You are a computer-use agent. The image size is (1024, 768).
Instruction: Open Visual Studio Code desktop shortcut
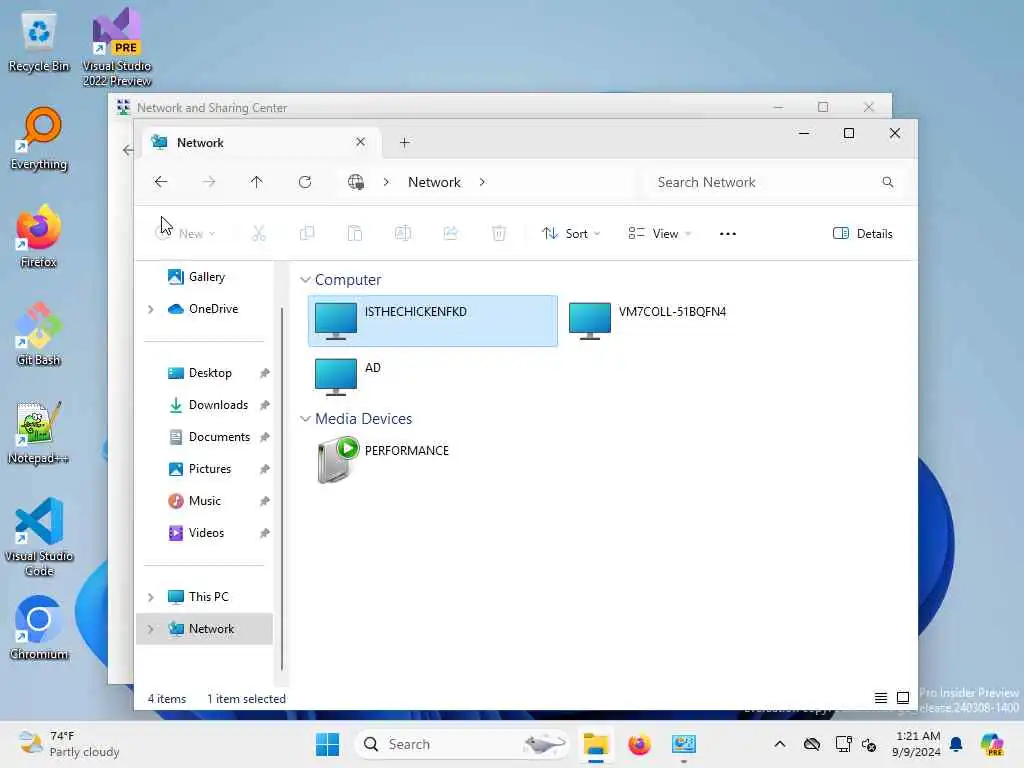coord(39,537)
